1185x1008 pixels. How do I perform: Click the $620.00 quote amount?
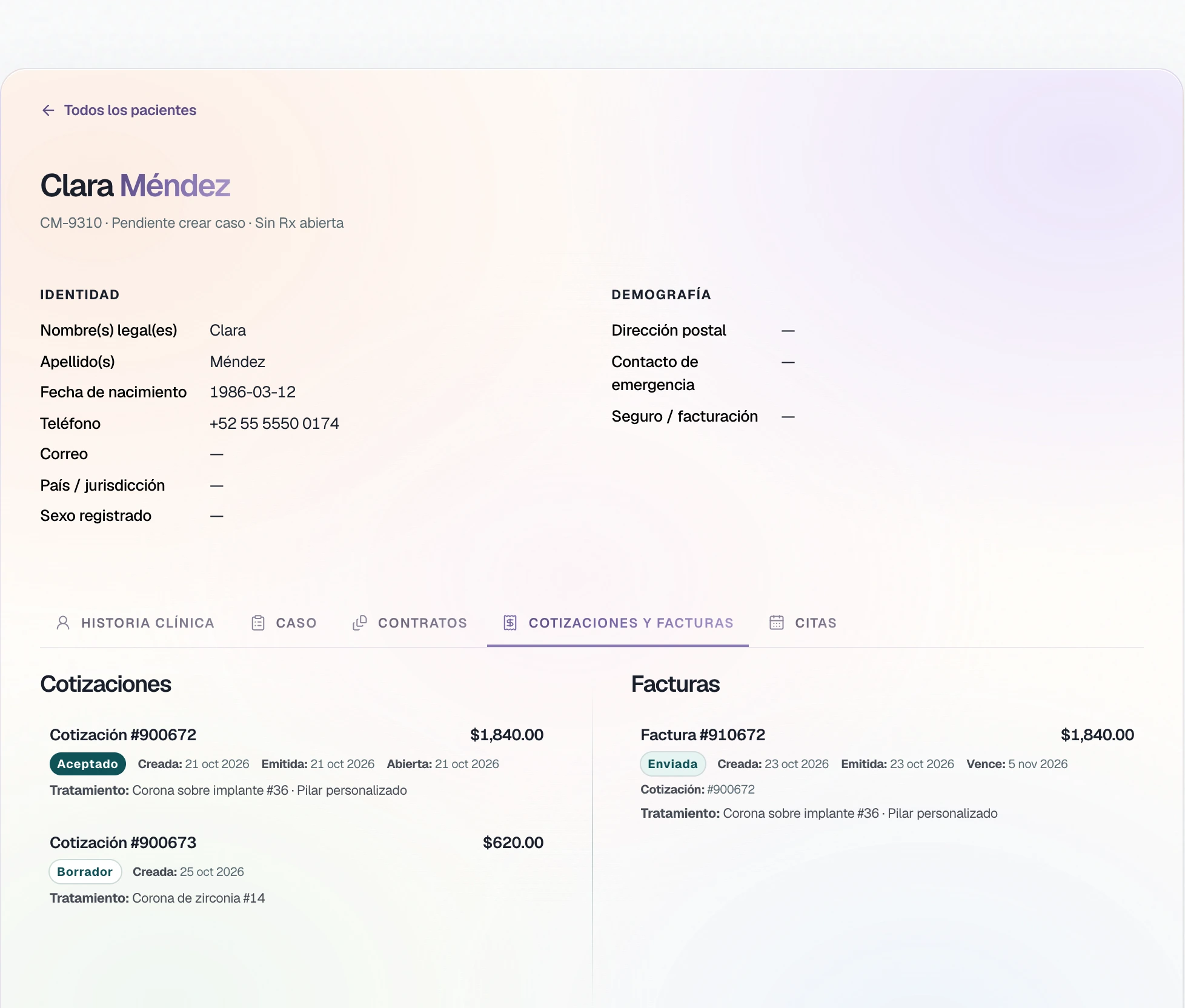coord(513,843)
